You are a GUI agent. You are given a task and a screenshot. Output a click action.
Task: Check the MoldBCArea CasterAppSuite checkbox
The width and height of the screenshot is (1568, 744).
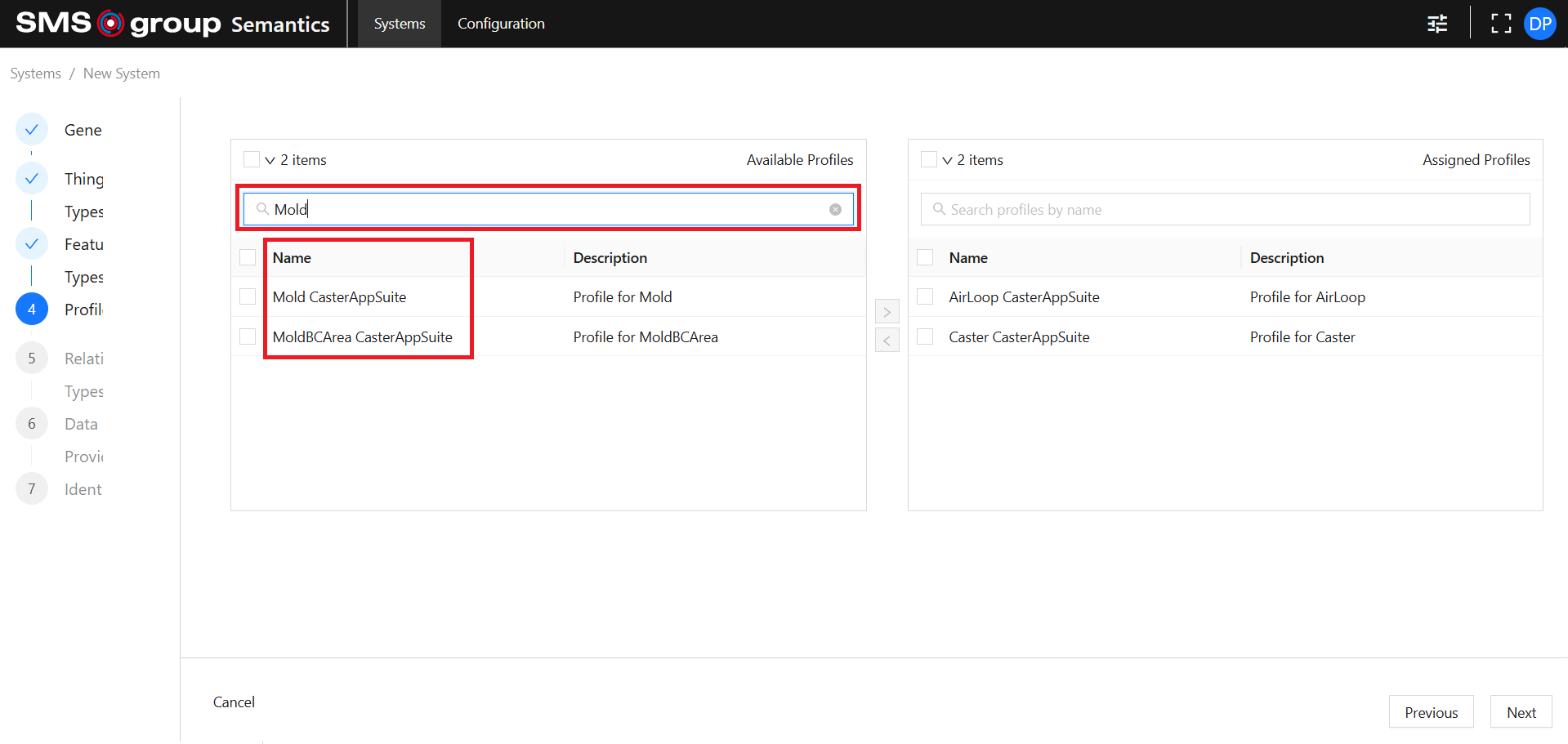248,336
